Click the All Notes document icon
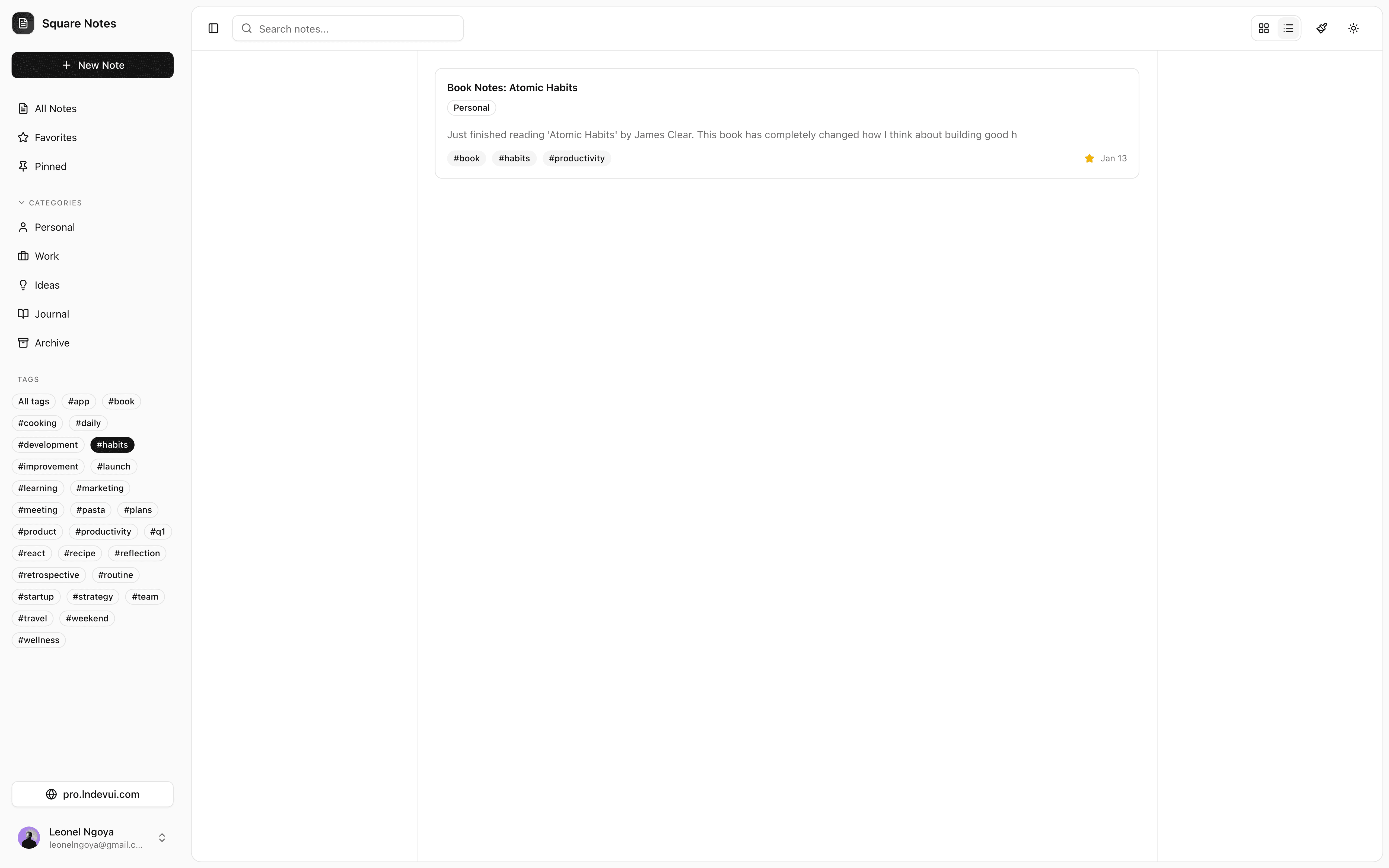This screenshot has width=1389, height=868. 23,108
